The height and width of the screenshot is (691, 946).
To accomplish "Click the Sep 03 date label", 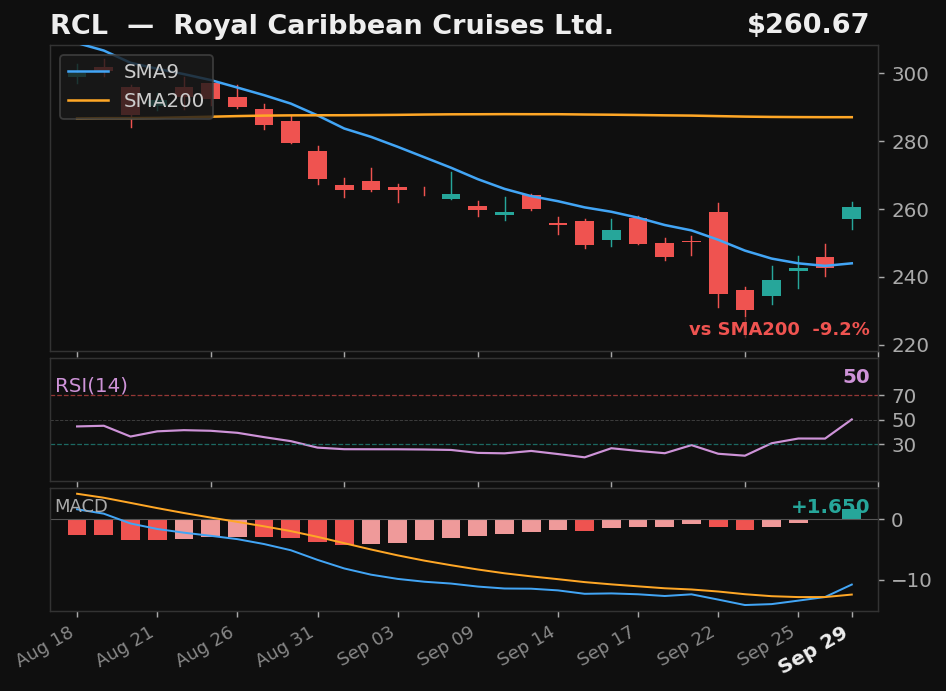I will coord(367,646).
